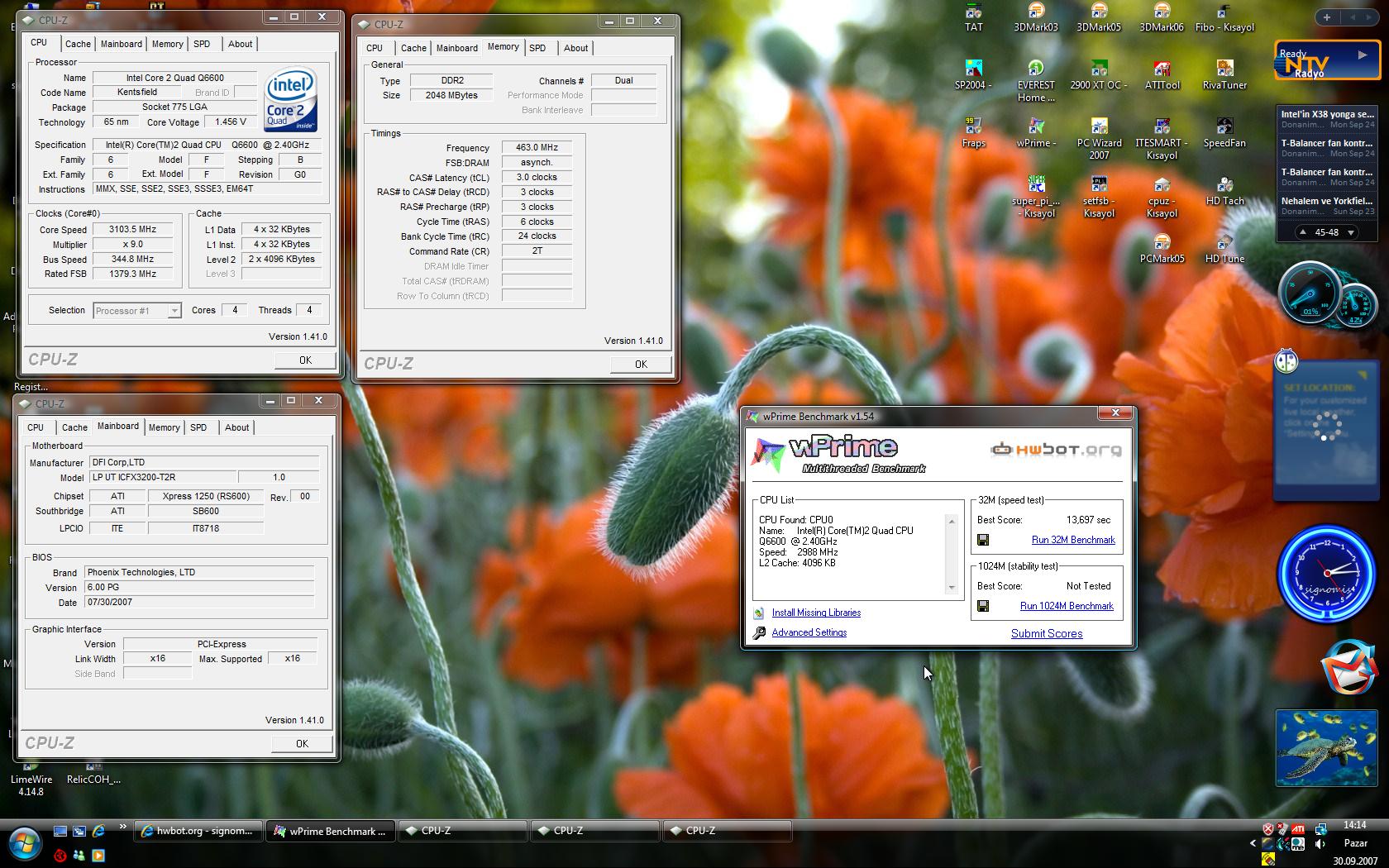Open SPD tab in top-left CPU-Z window
This screenshot has width=1389, height=868.
[202, 44]
